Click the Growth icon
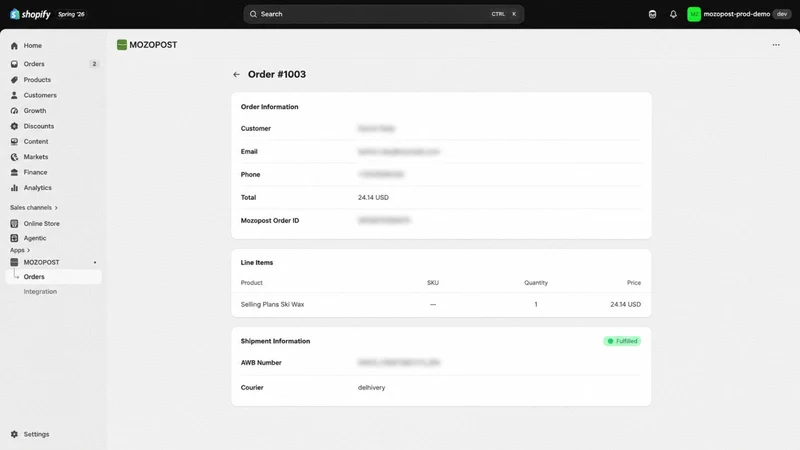The width and height of the screenshot is (800, 450). (14, 111)
